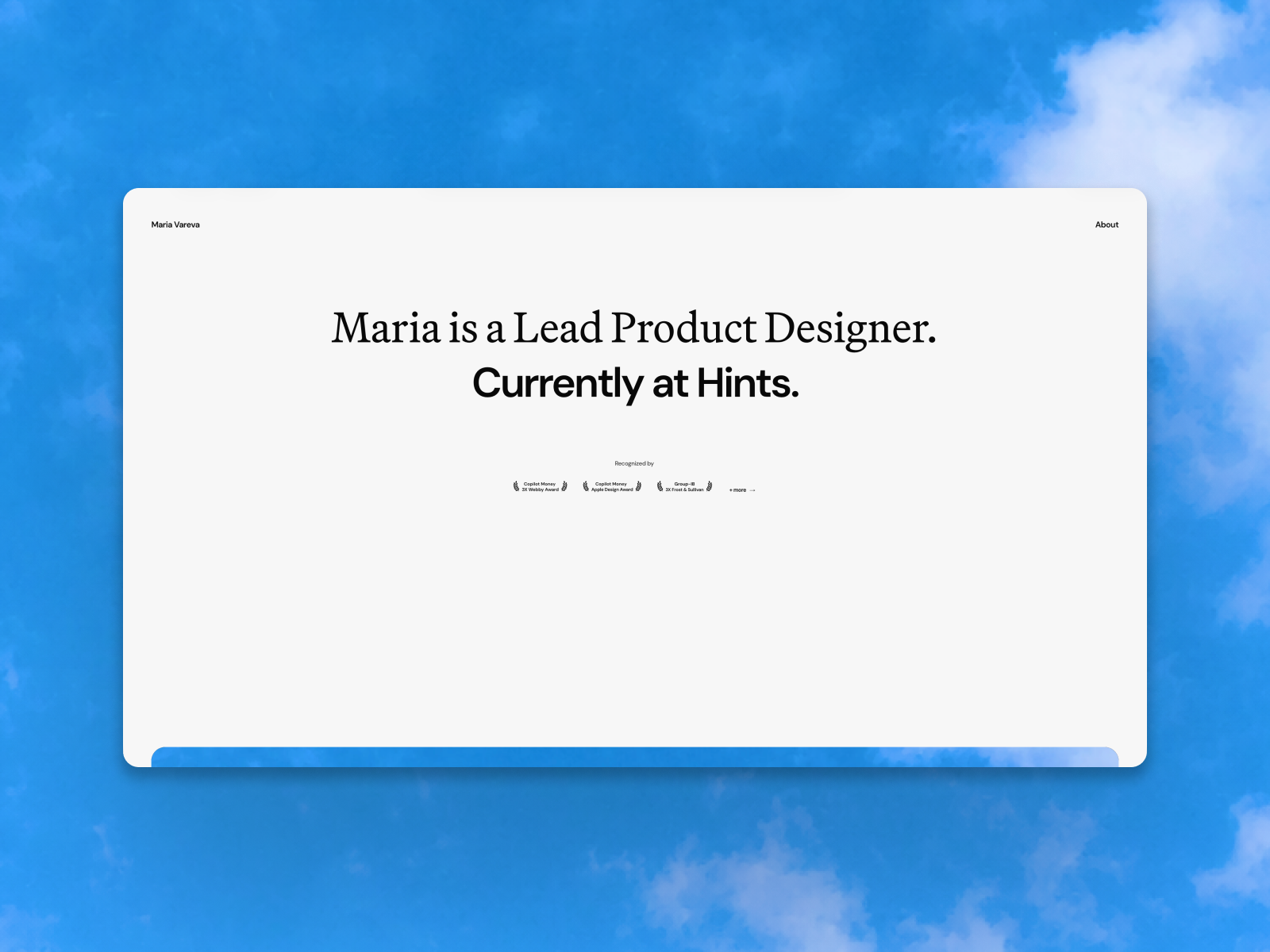The height and width of the screenshot is (952, 1270).
Task: Click the "Recognized by" label
Action: [x=634, y=463]
